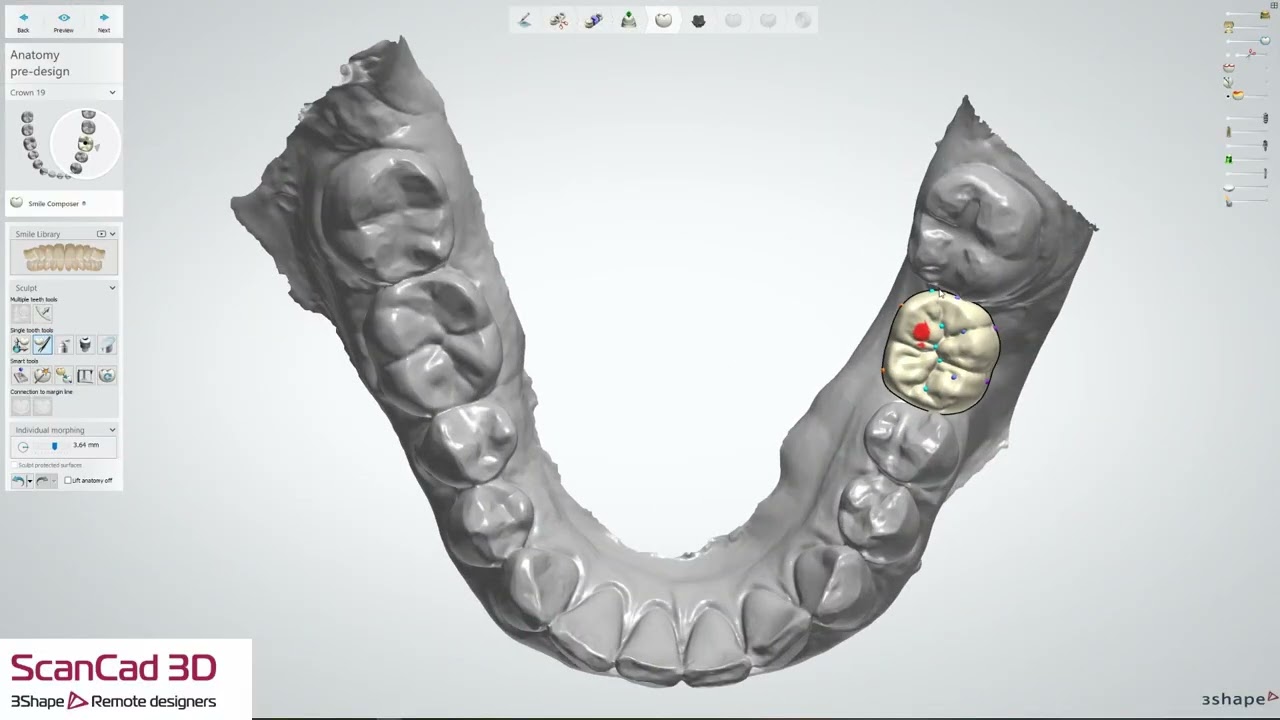Click the Undo arrow button
This screenshot has height=720, width=1280.
18,481
